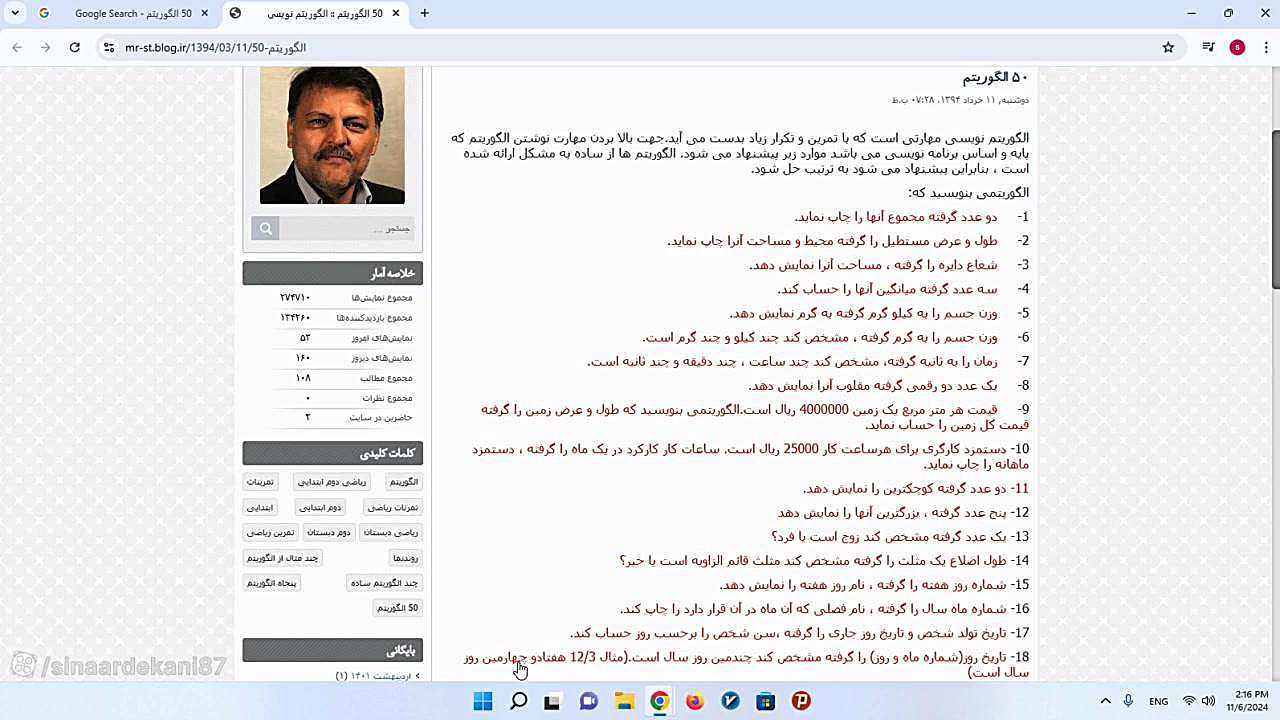Switch the ENG input language
This screenshot has width=1280, height=720.
1159,701
